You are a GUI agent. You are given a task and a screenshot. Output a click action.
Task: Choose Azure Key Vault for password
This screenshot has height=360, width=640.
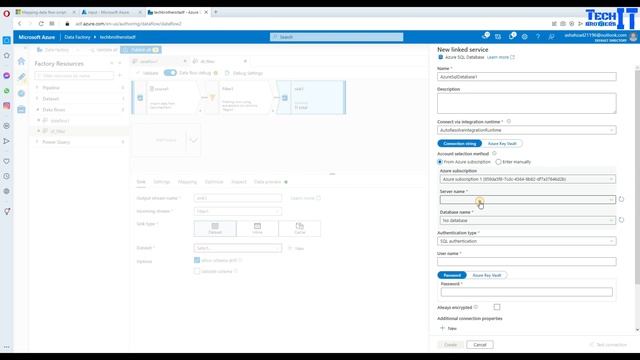(x=487, y=275)
